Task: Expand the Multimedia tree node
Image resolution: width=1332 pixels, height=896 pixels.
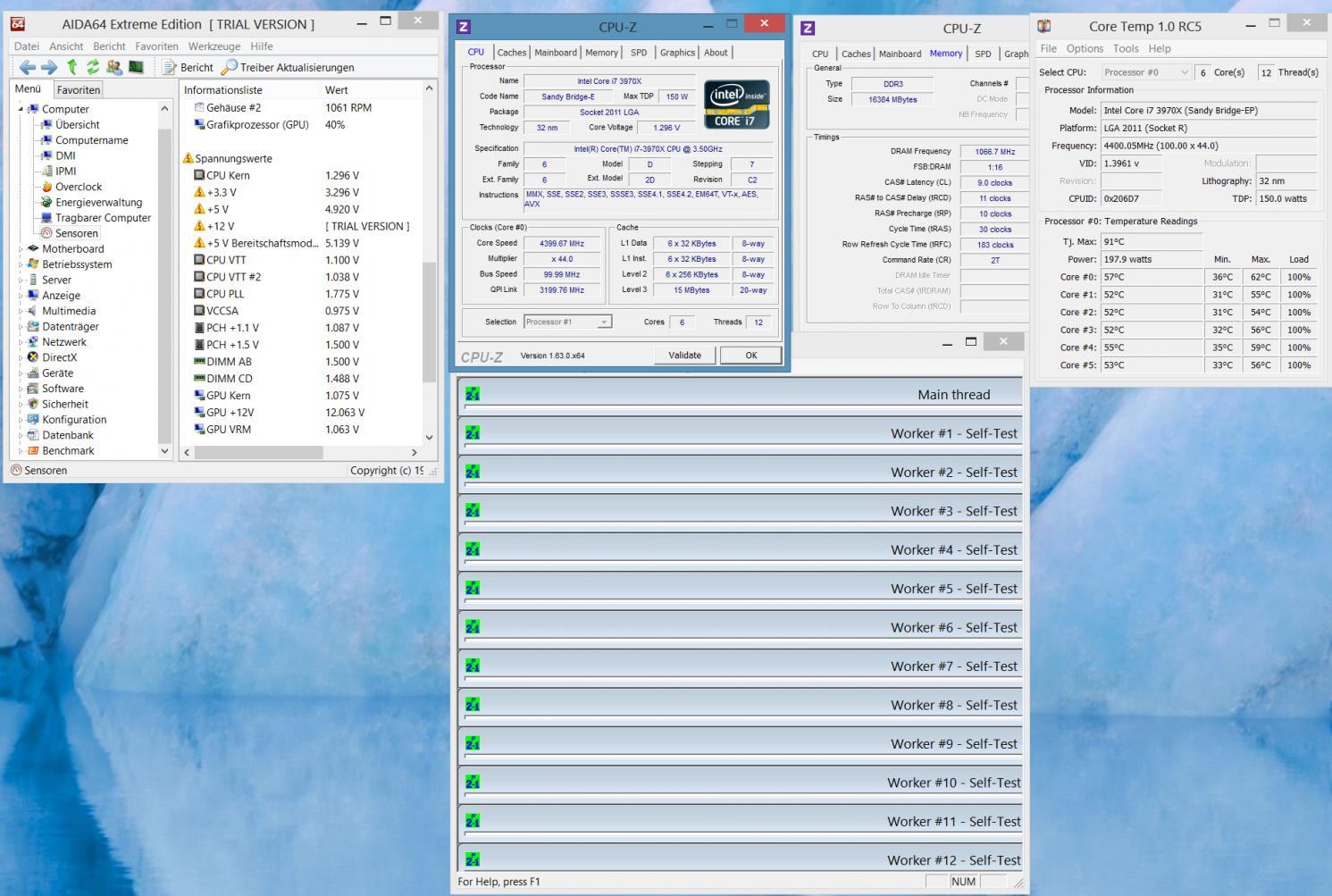Action: tap(21, 311)
